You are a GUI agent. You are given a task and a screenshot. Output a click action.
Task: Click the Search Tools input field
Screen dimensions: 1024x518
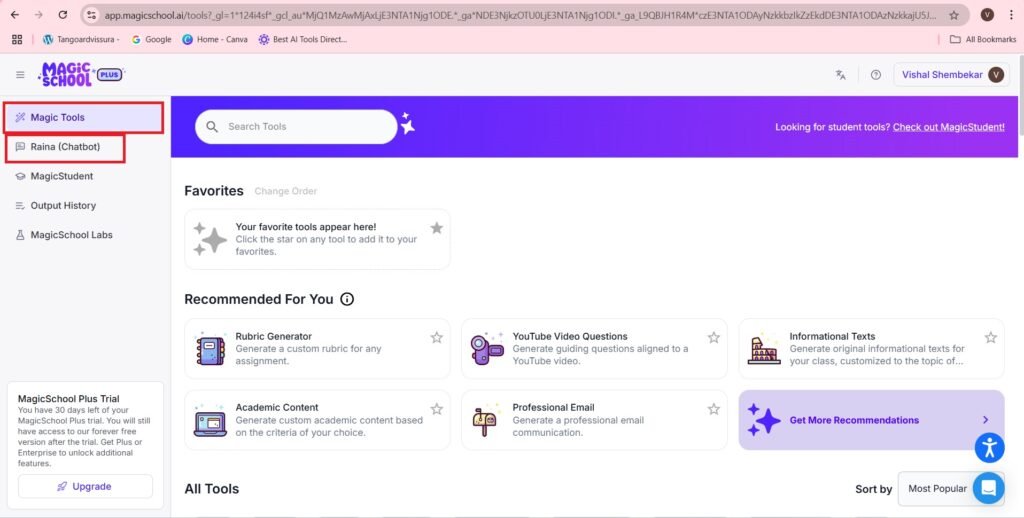coord(296,127)
